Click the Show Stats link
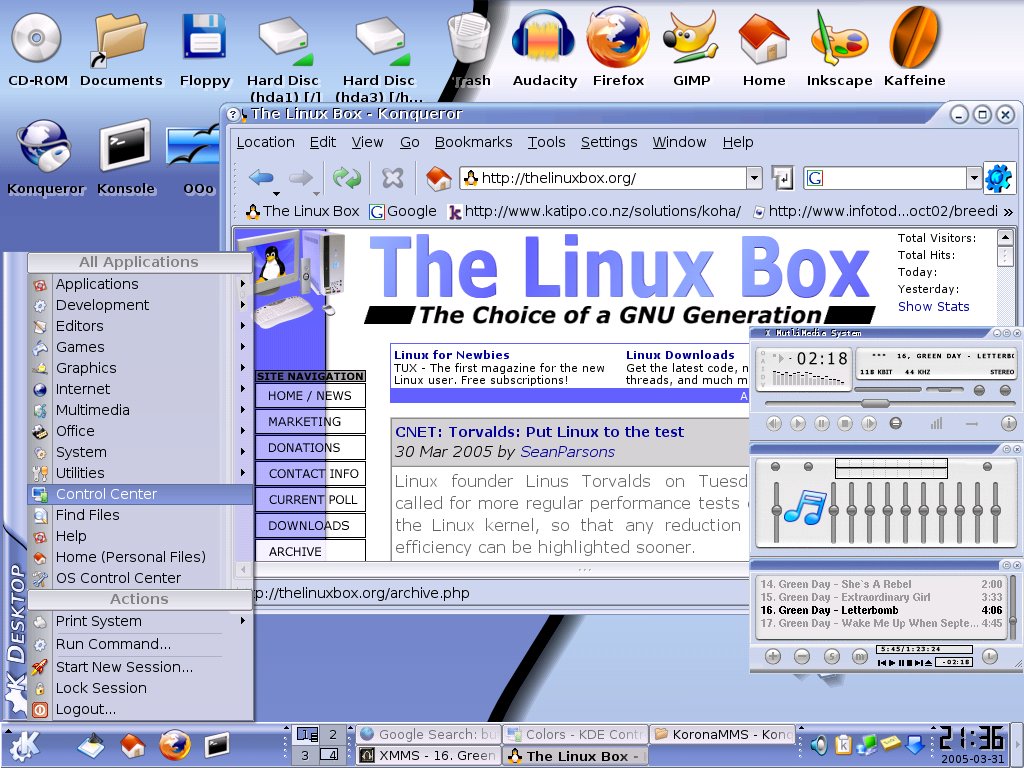 (x=933, y=306)
